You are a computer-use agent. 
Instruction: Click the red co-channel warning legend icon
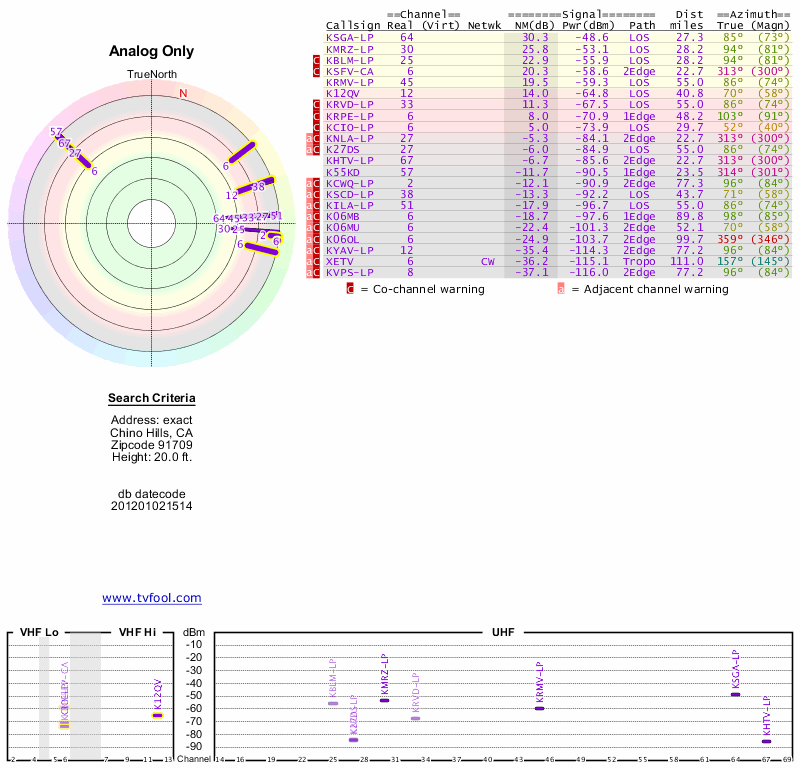[x=350, y=289]
